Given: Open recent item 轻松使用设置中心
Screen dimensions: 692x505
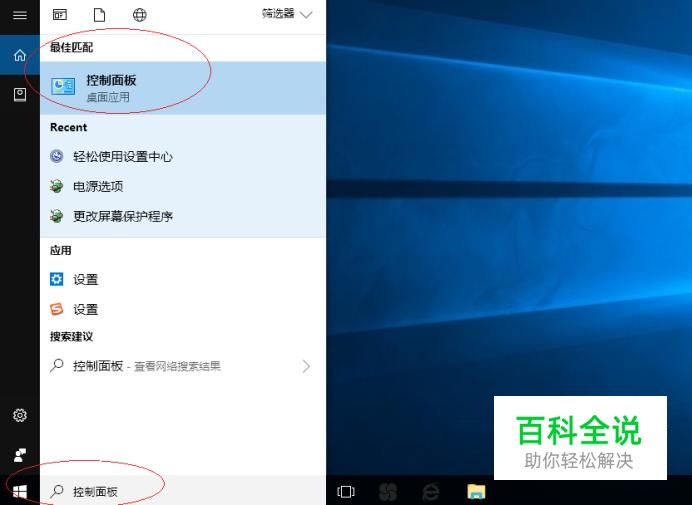Looking at the screenshot, I should point(183,156).
